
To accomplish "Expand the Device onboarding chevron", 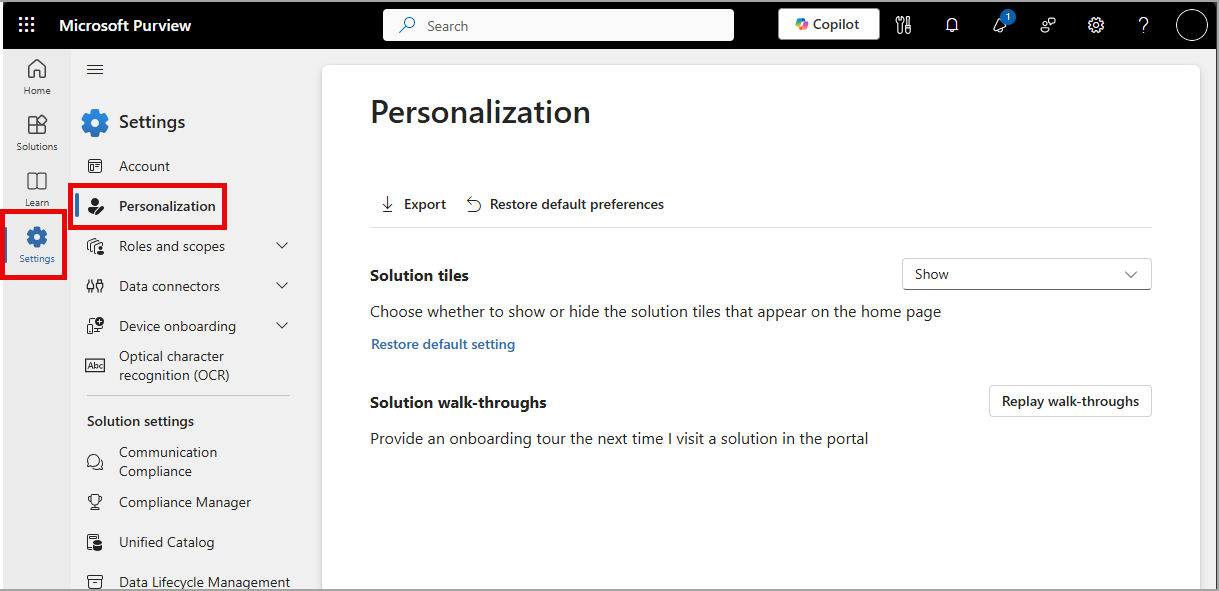I will pyautogui.click(x=282, y=326).
